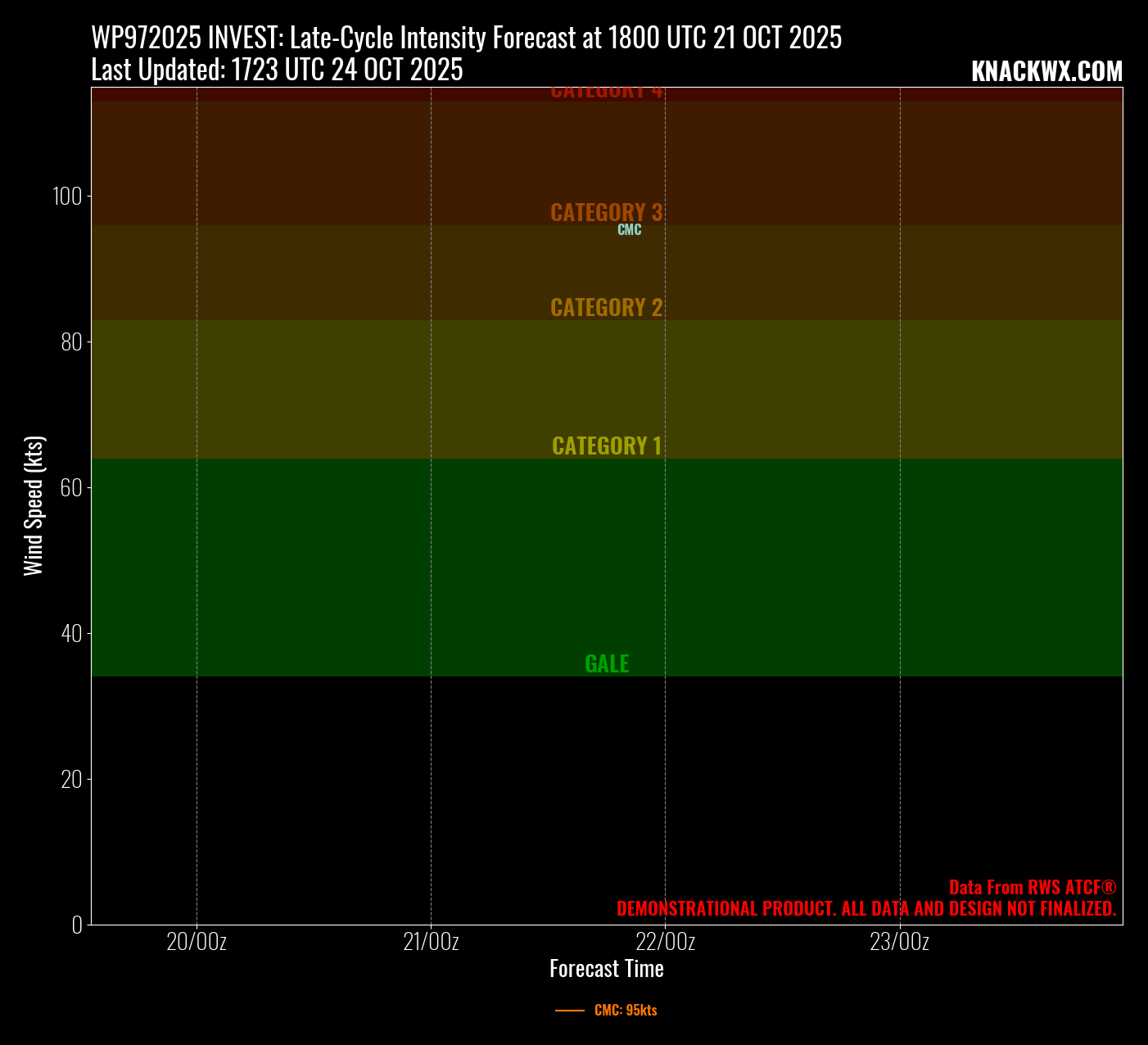Click the CATEGORY 3 band label

coord(606,212)
